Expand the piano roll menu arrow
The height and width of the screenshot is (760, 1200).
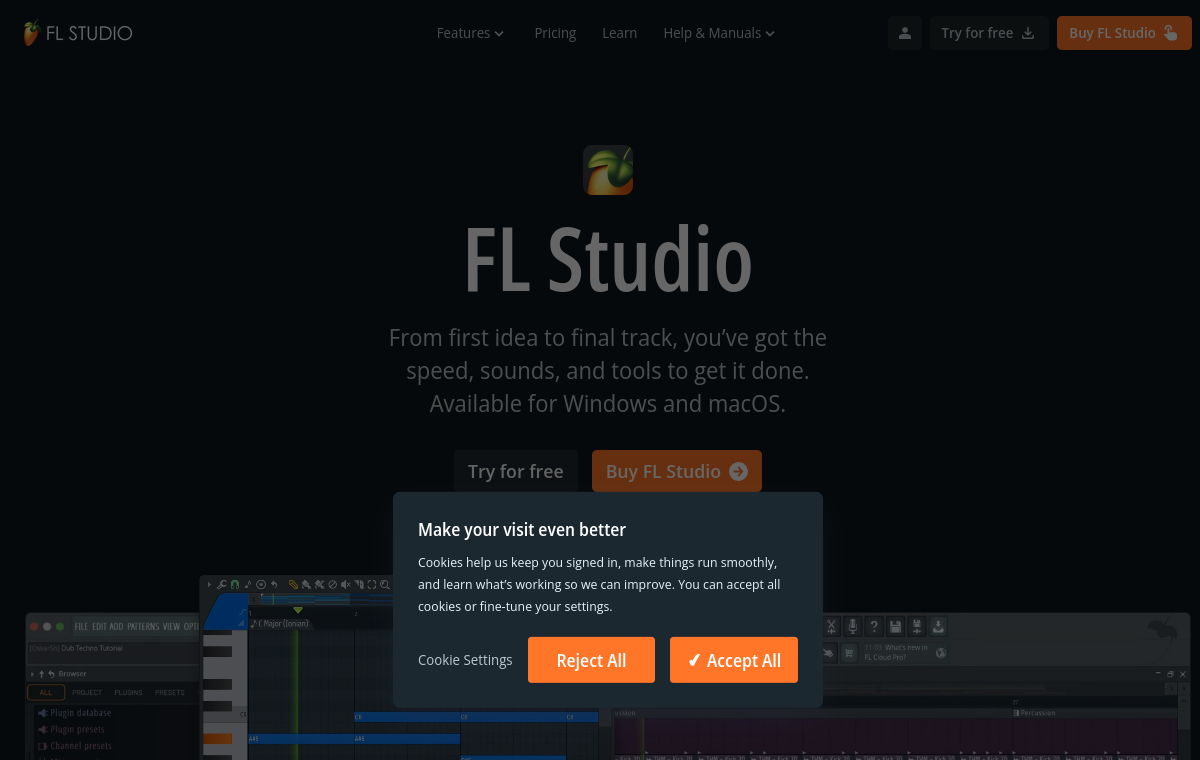pyautogui.click(x=209, y=585)
